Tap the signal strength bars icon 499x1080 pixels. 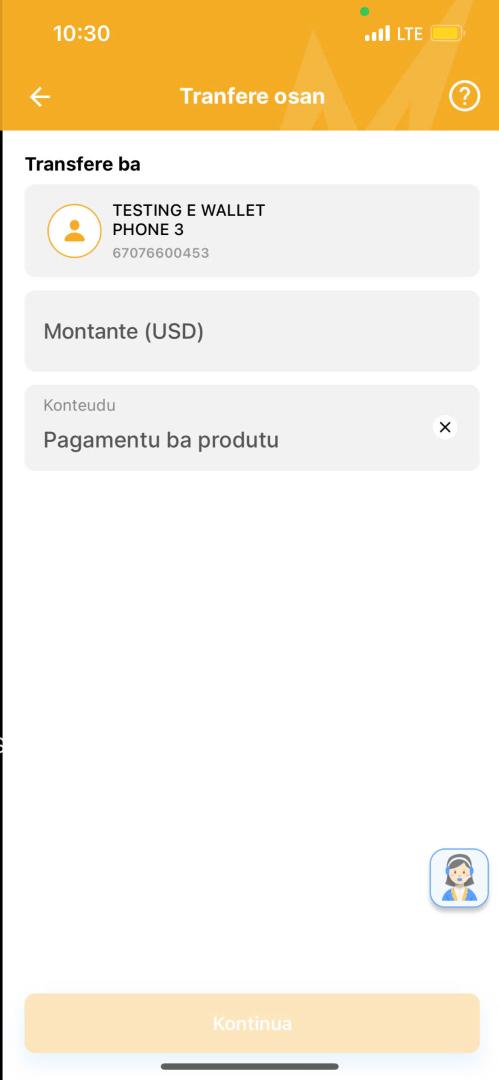377,33
